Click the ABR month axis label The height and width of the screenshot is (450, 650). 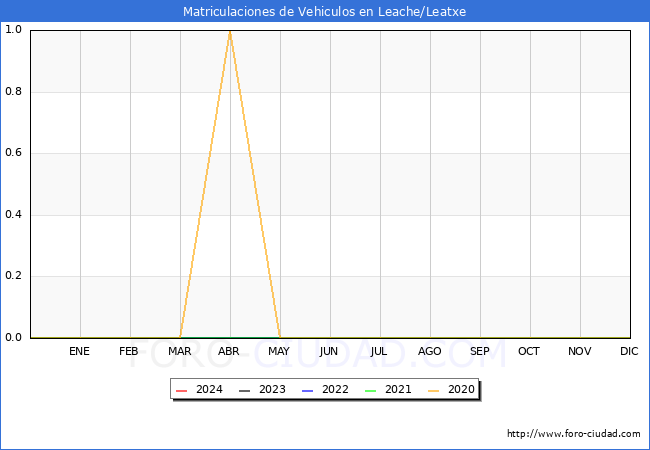(x=229, y=351)
